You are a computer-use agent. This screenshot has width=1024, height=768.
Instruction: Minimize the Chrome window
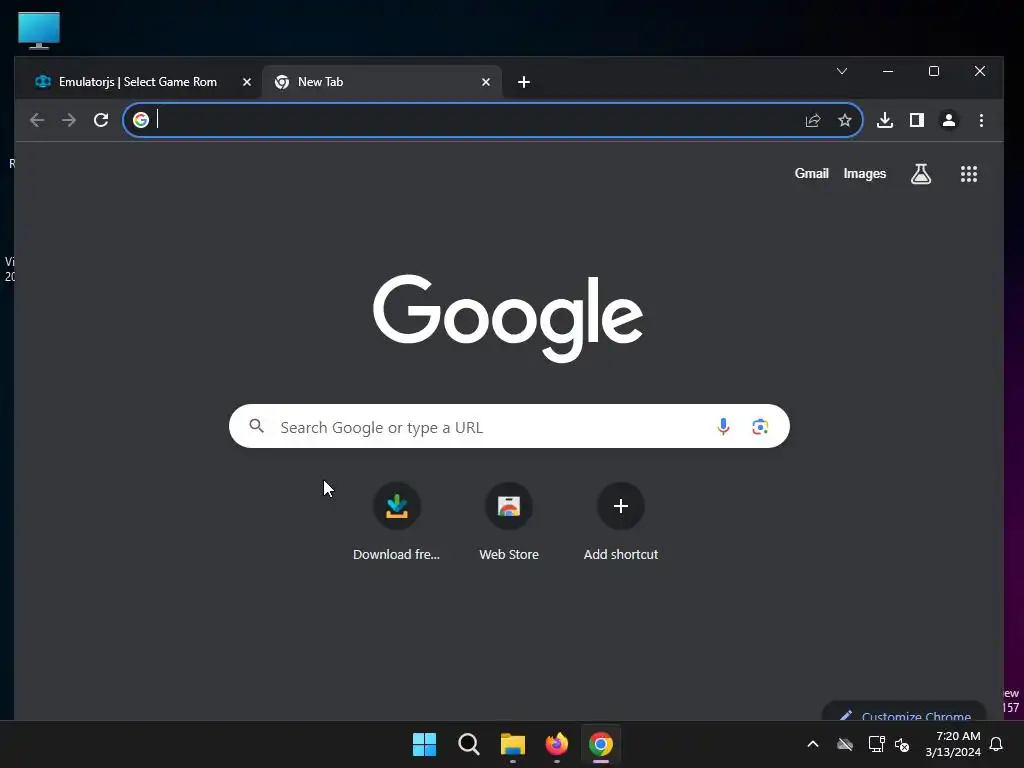pyautogui.click(x=888, y=71)
